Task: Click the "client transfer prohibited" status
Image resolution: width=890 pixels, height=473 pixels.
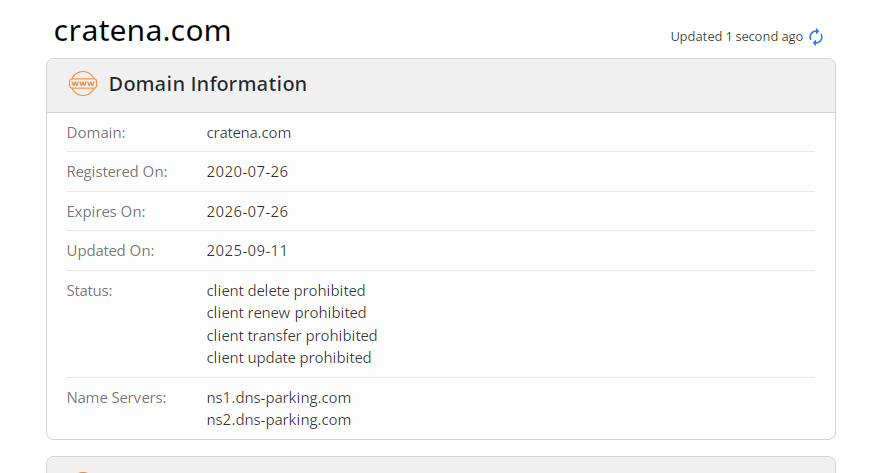Action: pyautogui.click(x=292, y=335)
